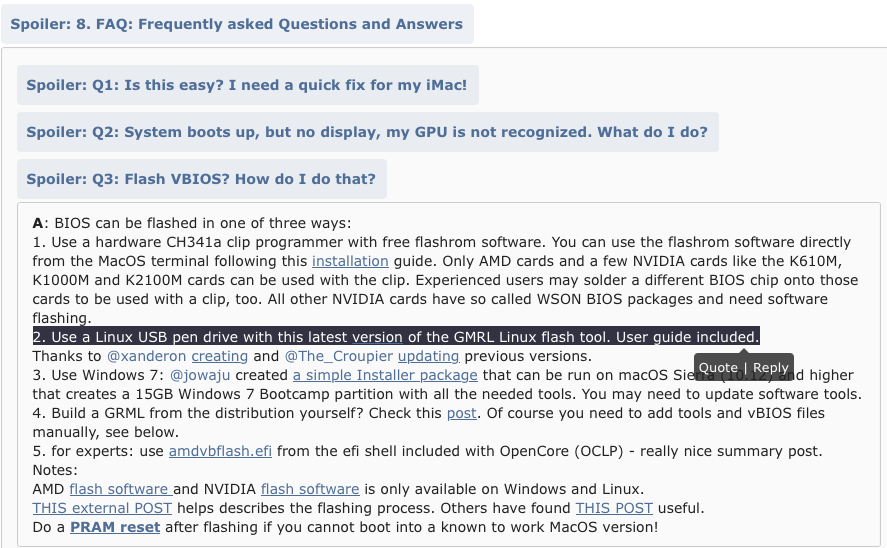The width and height of the screenshot is (887, 548).
Task: Follow the 'creating' link
Action: click(219, 356)
